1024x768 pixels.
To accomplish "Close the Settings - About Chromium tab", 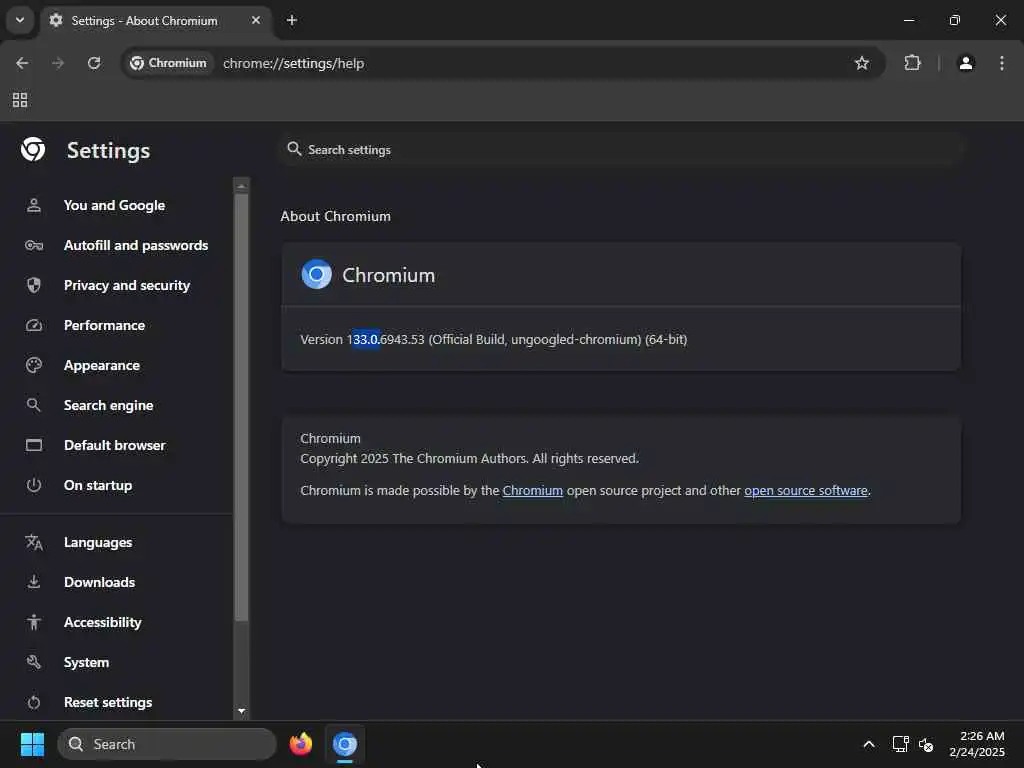I will (x=256, y=20).
